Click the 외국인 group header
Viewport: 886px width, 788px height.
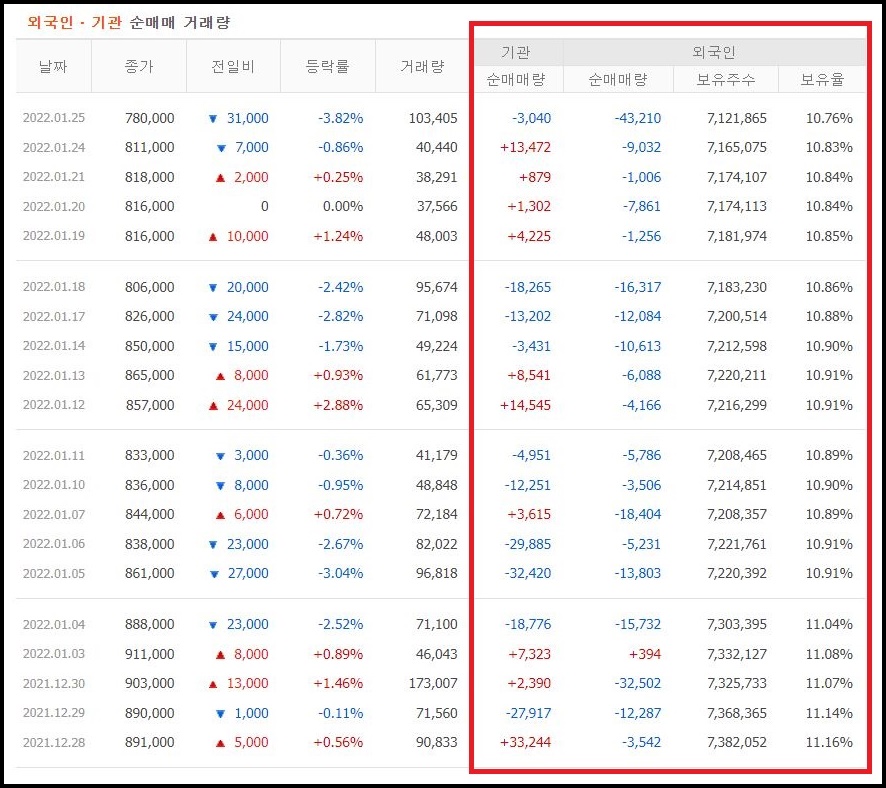(714, 53)
